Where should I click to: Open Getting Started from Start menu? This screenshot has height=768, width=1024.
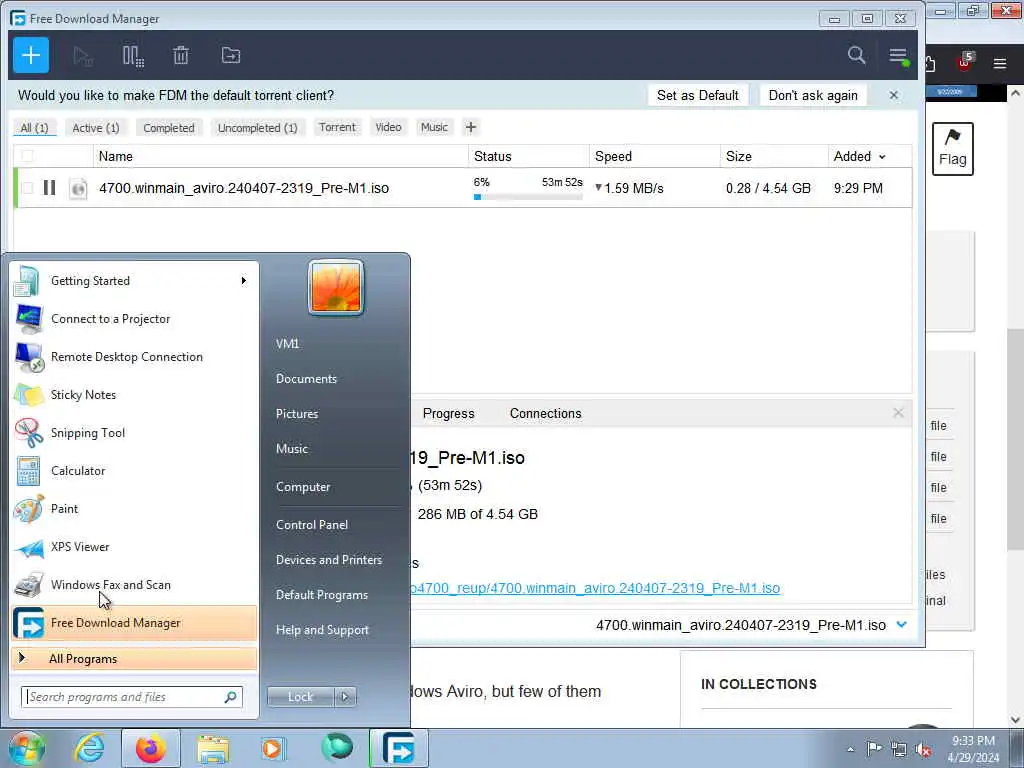point(135,281)
